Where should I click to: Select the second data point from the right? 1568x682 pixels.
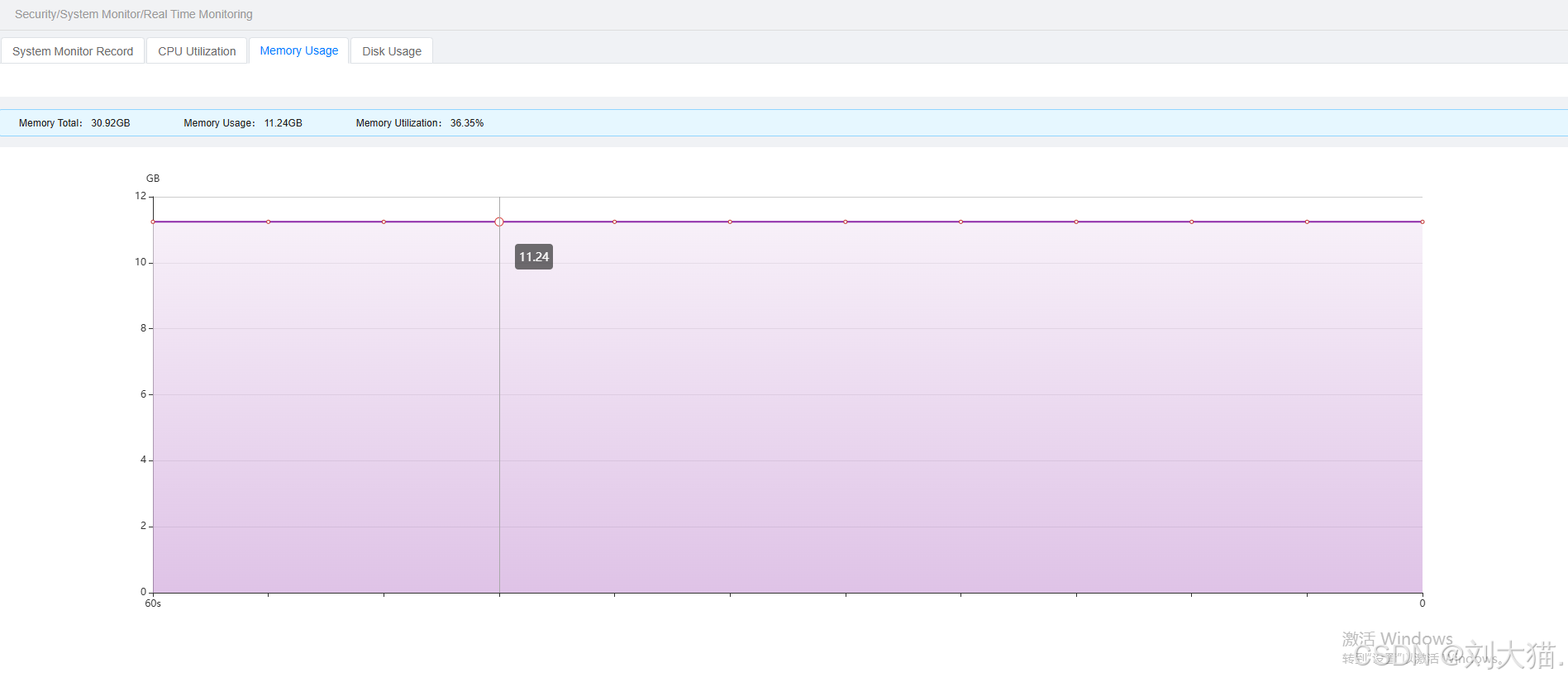point(1307,222)
